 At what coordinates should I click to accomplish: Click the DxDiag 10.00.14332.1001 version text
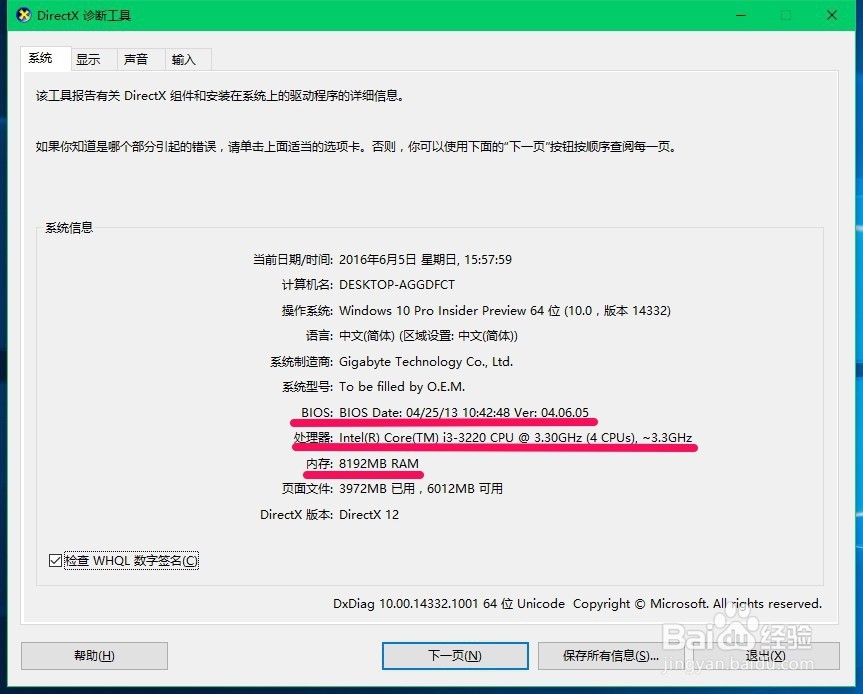(x=406, y=604)
